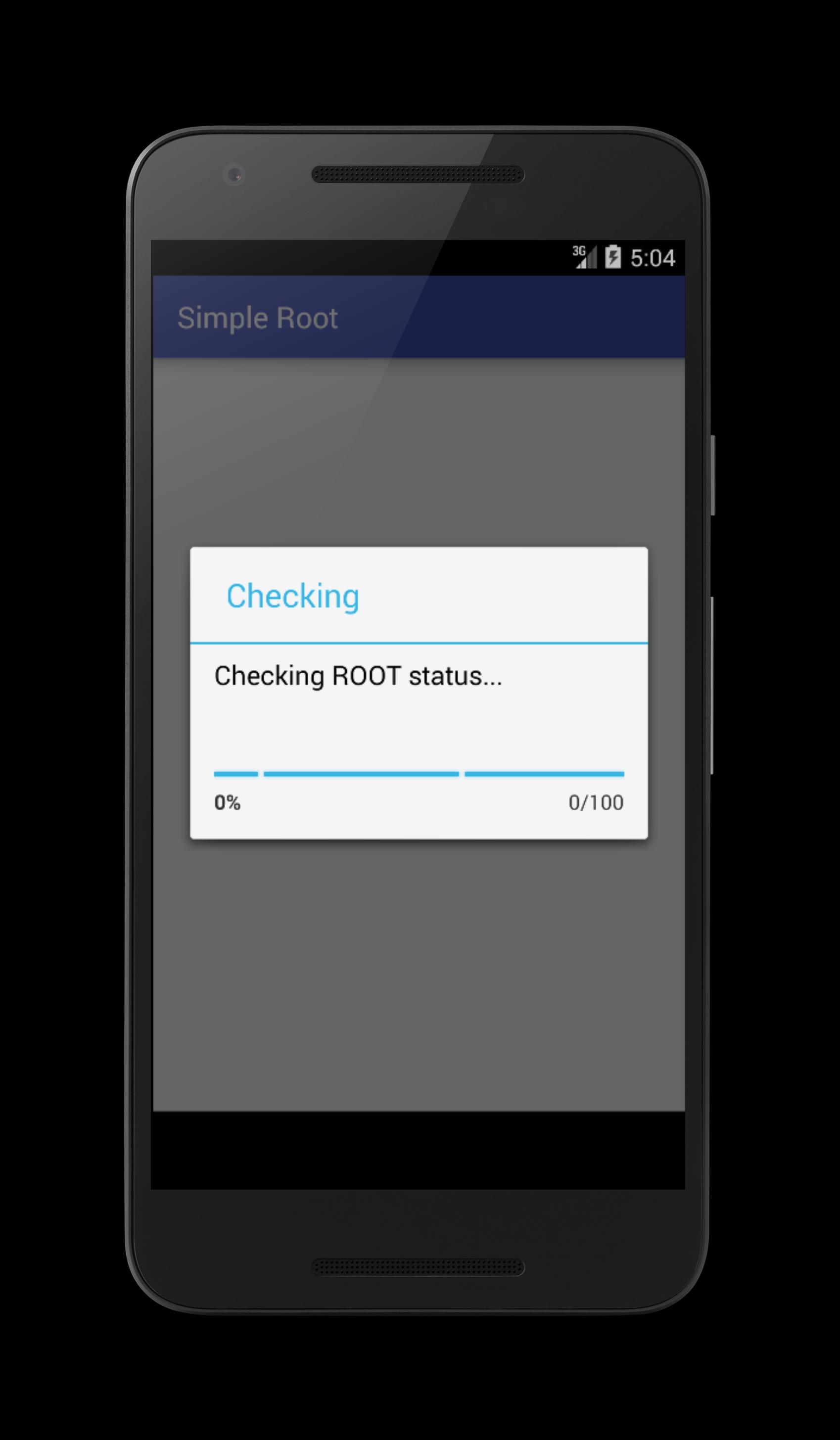Tap the 3G signal strength icon
The height and width of the screenshot is (1440, 840).
585,257
